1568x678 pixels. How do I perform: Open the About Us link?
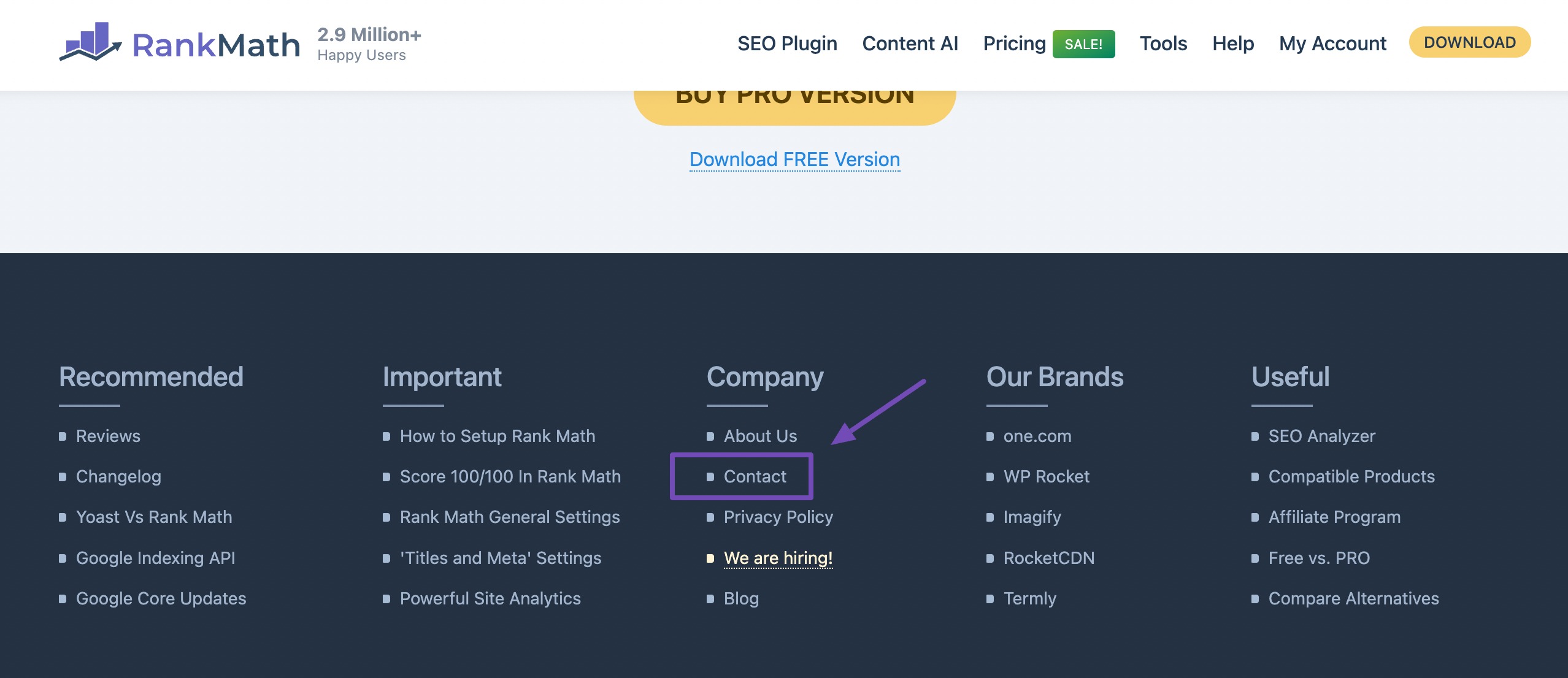pyautogui.click(x=760, y=436)
